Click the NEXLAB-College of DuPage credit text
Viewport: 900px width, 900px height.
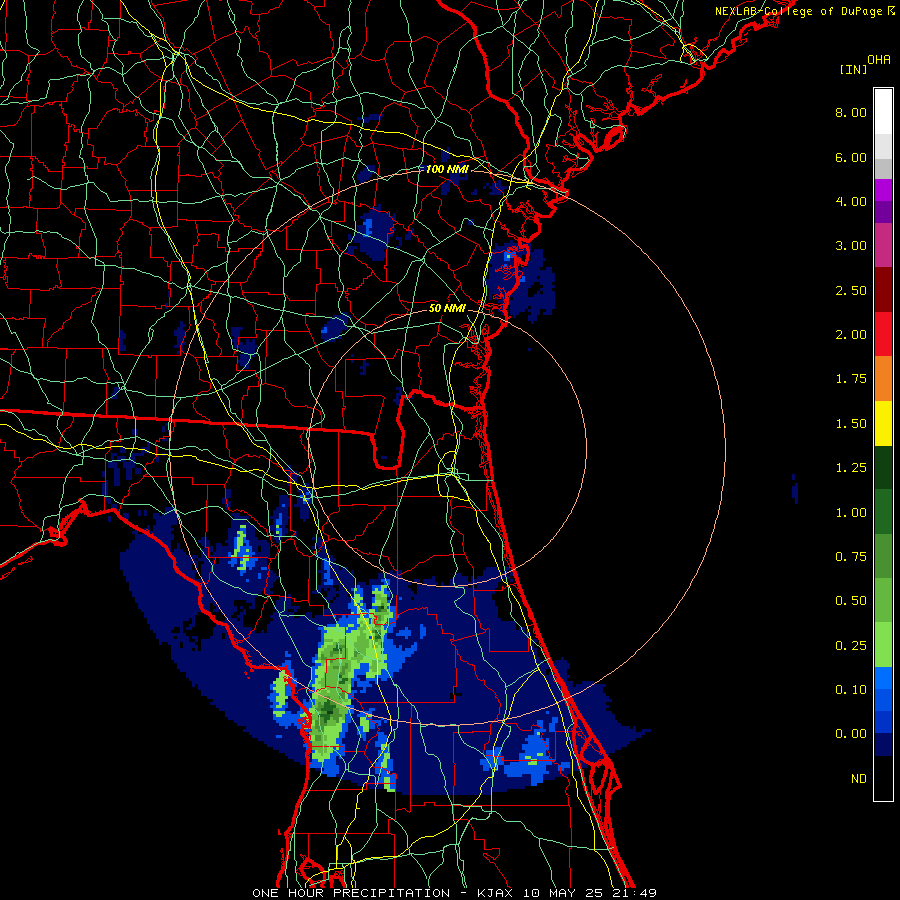coord(804,11)
